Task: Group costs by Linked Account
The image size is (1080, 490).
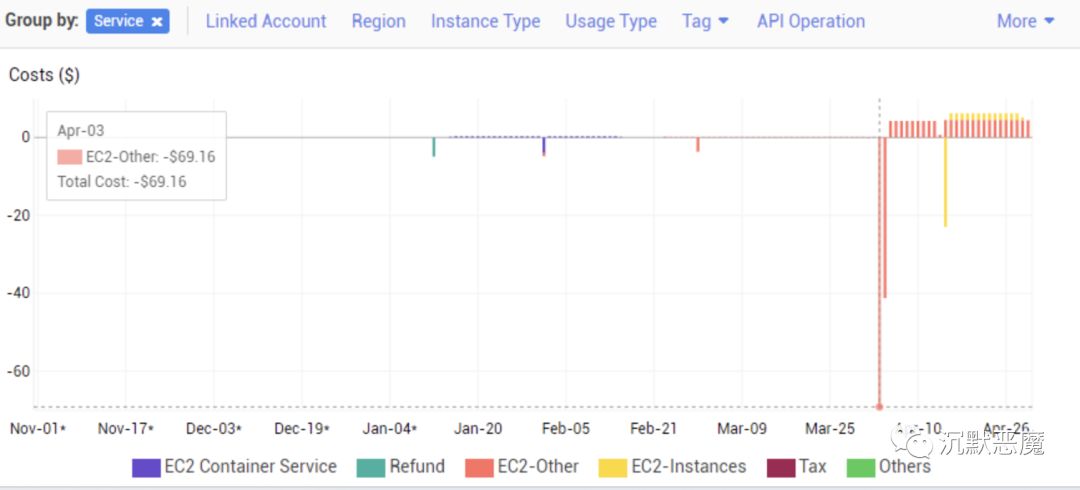Action: click(266, 21)
